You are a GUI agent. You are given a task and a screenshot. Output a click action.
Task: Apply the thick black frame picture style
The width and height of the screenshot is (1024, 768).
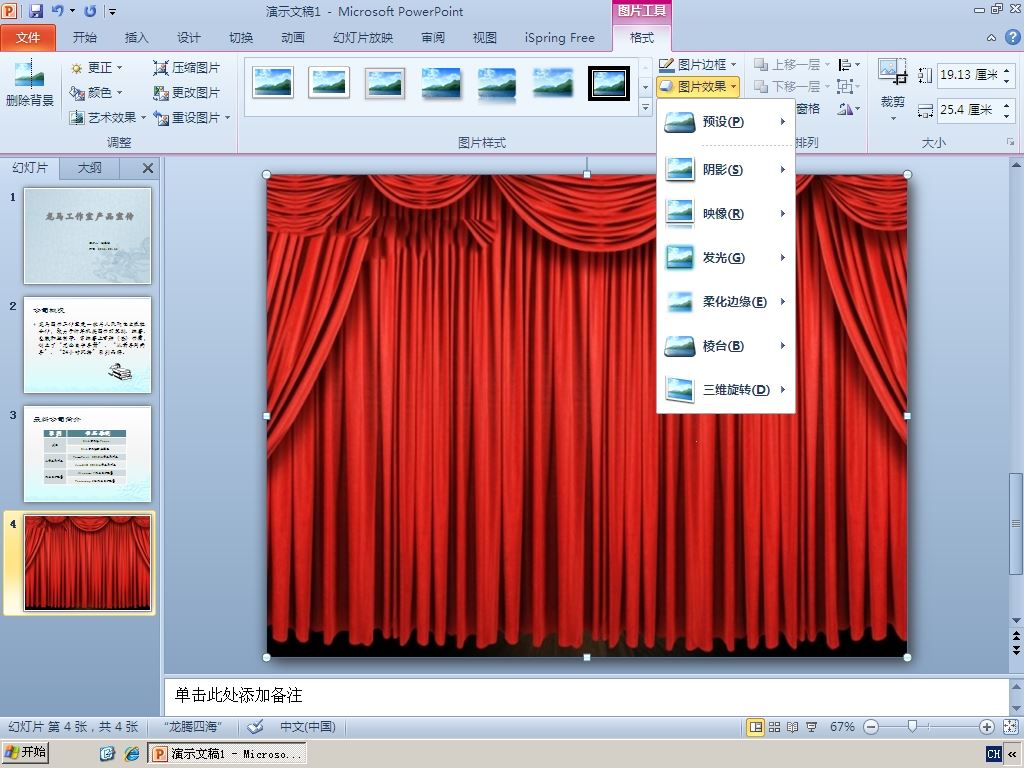[x=609, y=83]
